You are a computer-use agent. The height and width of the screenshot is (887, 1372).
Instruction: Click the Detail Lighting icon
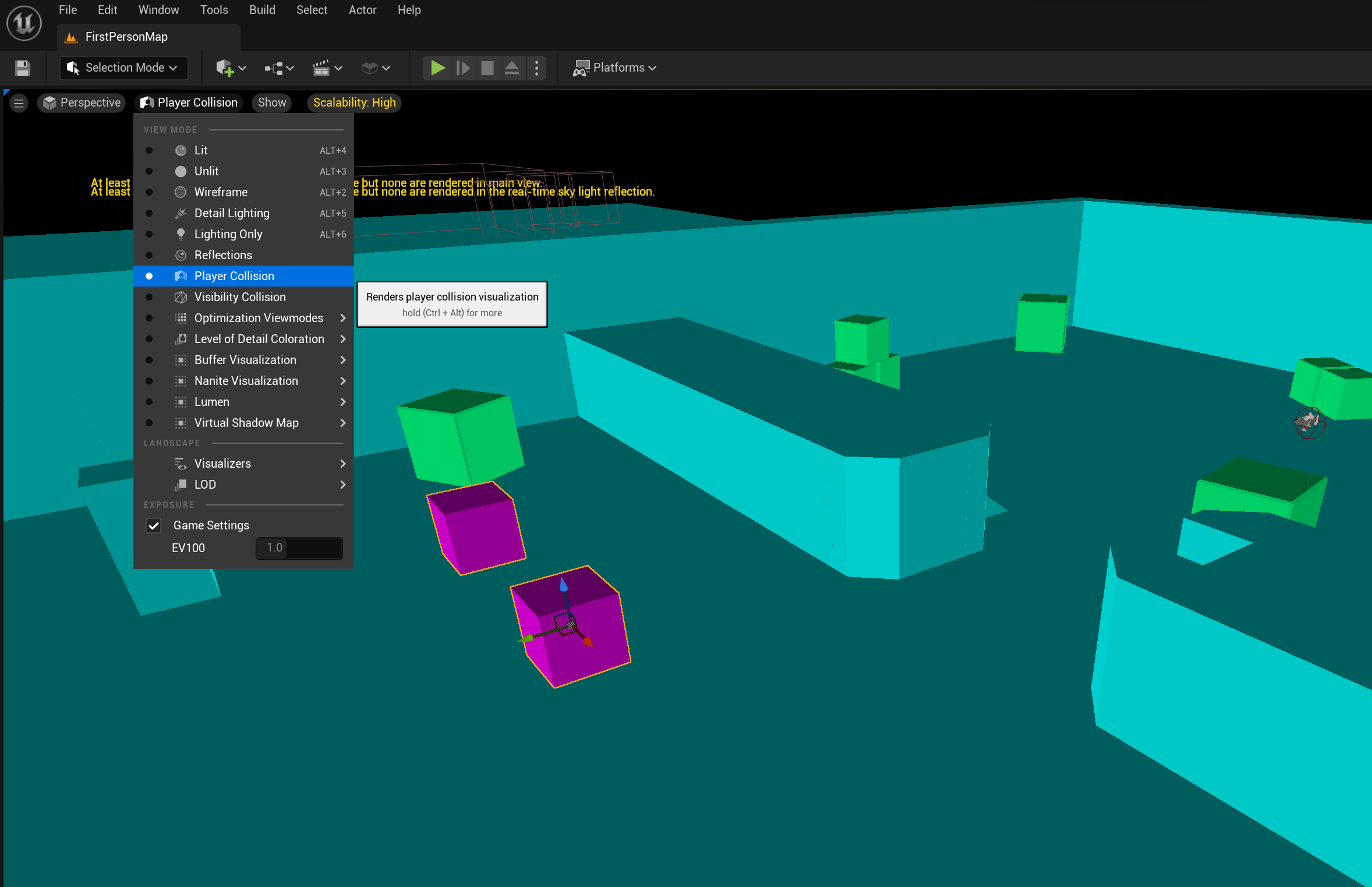click(x=181, y=213)
